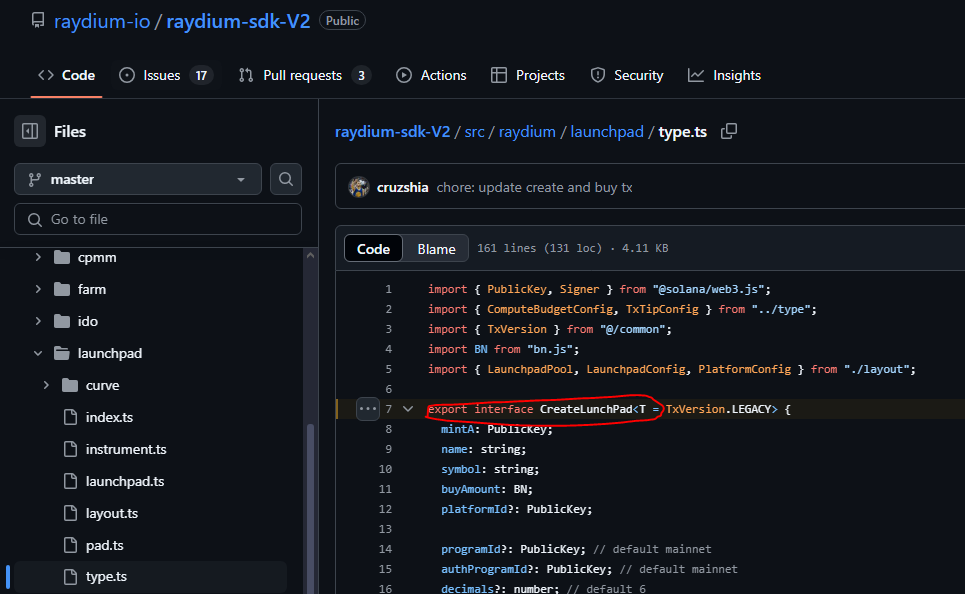
Task: Open the line 7 ellipsis actions button
Action: click(367, 409)
